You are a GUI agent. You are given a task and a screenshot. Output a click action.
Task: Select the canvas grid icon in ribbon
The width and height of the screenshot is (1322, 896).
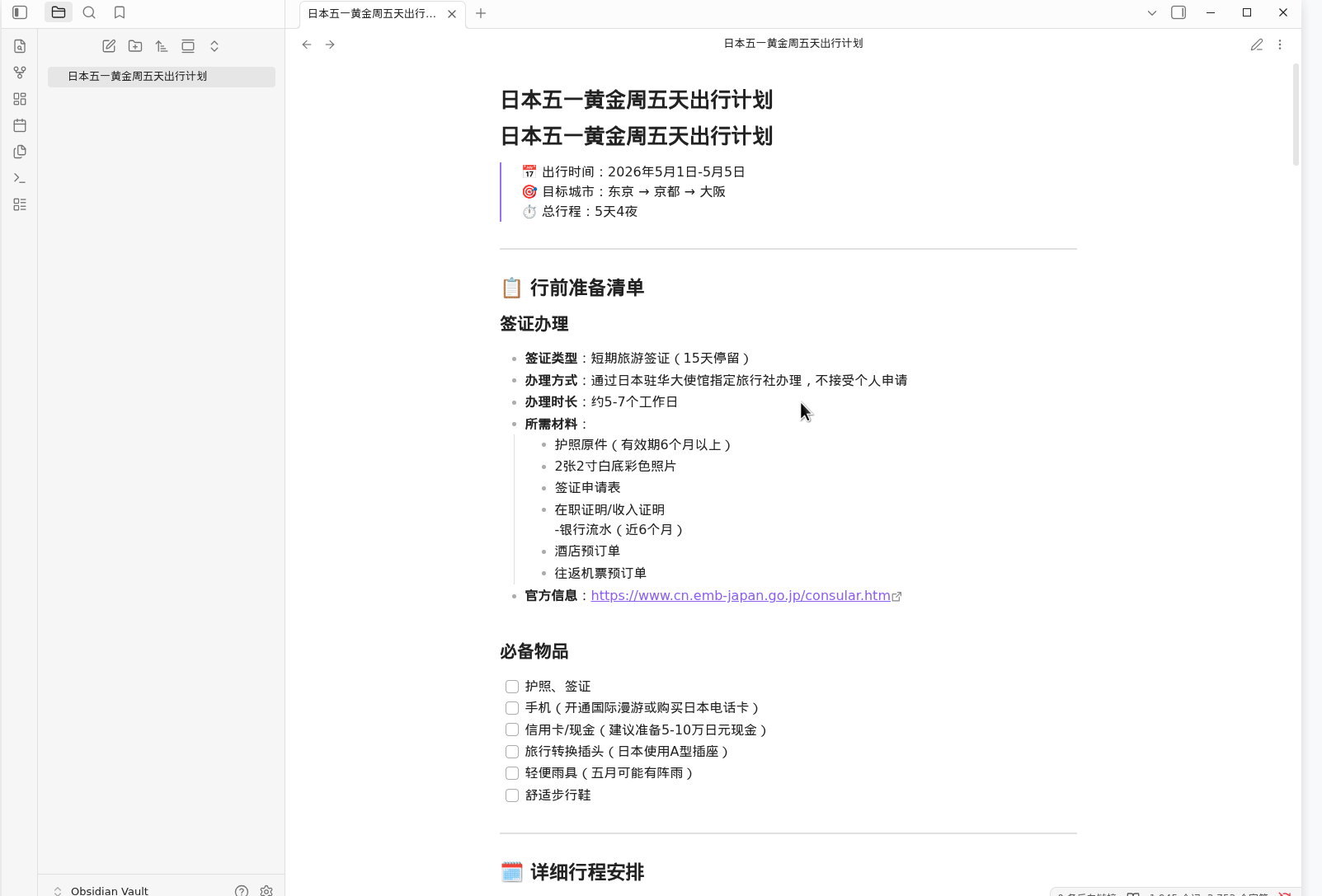19,99
